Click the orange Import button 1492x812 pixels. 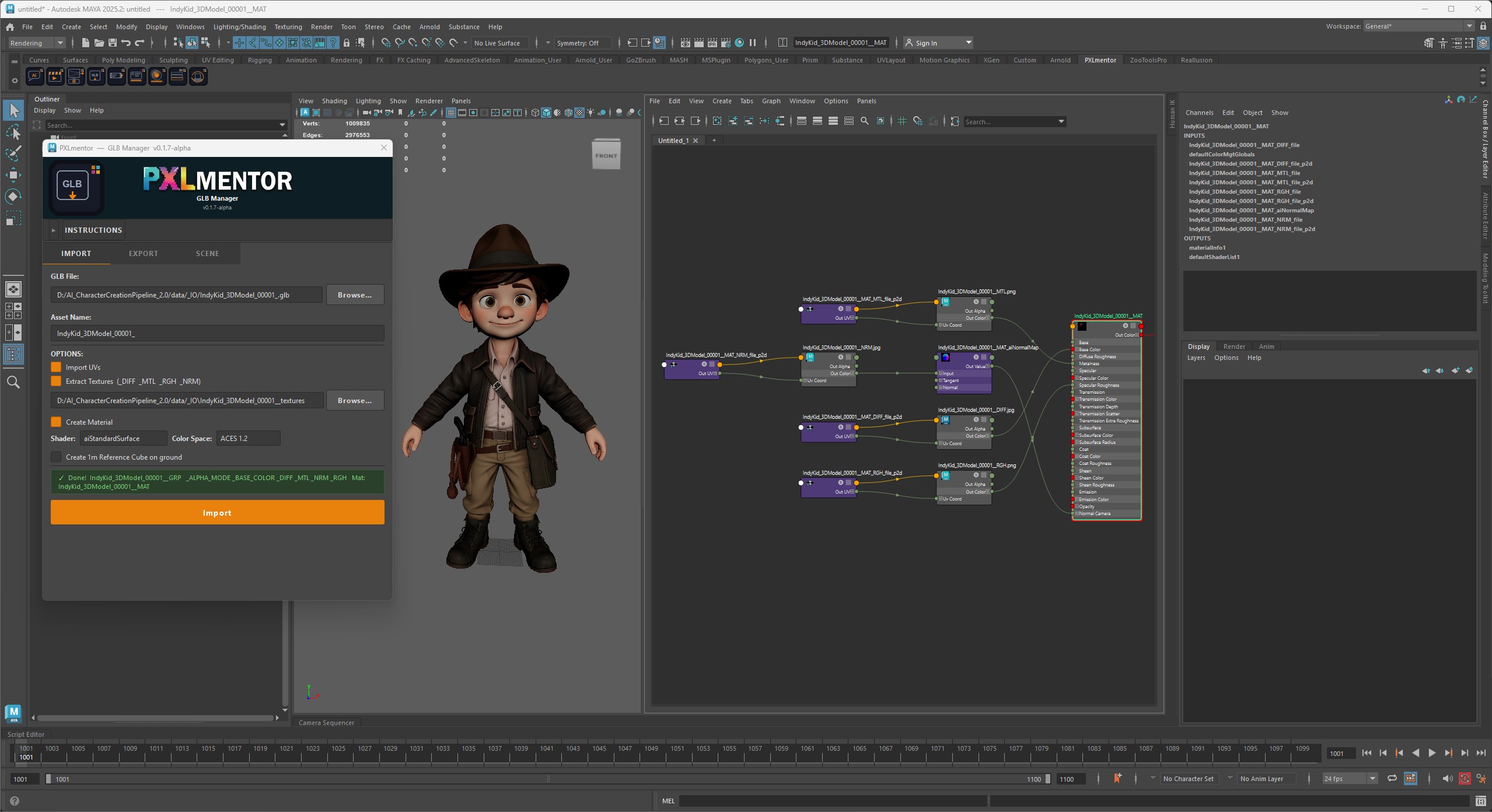pos(217,512)
